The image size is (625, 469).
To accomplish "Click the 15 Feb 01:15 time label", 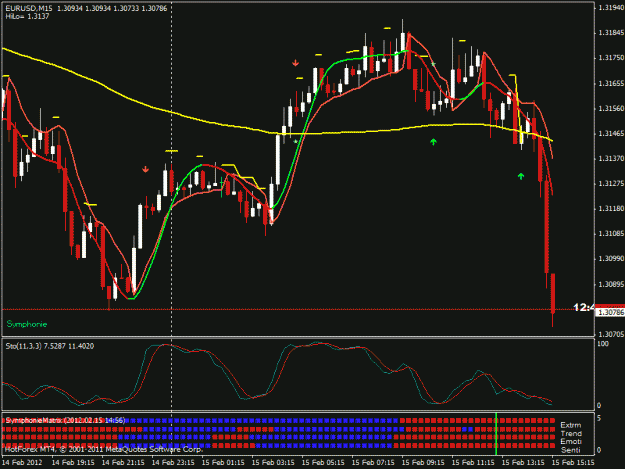I will [x=223, y=463].
